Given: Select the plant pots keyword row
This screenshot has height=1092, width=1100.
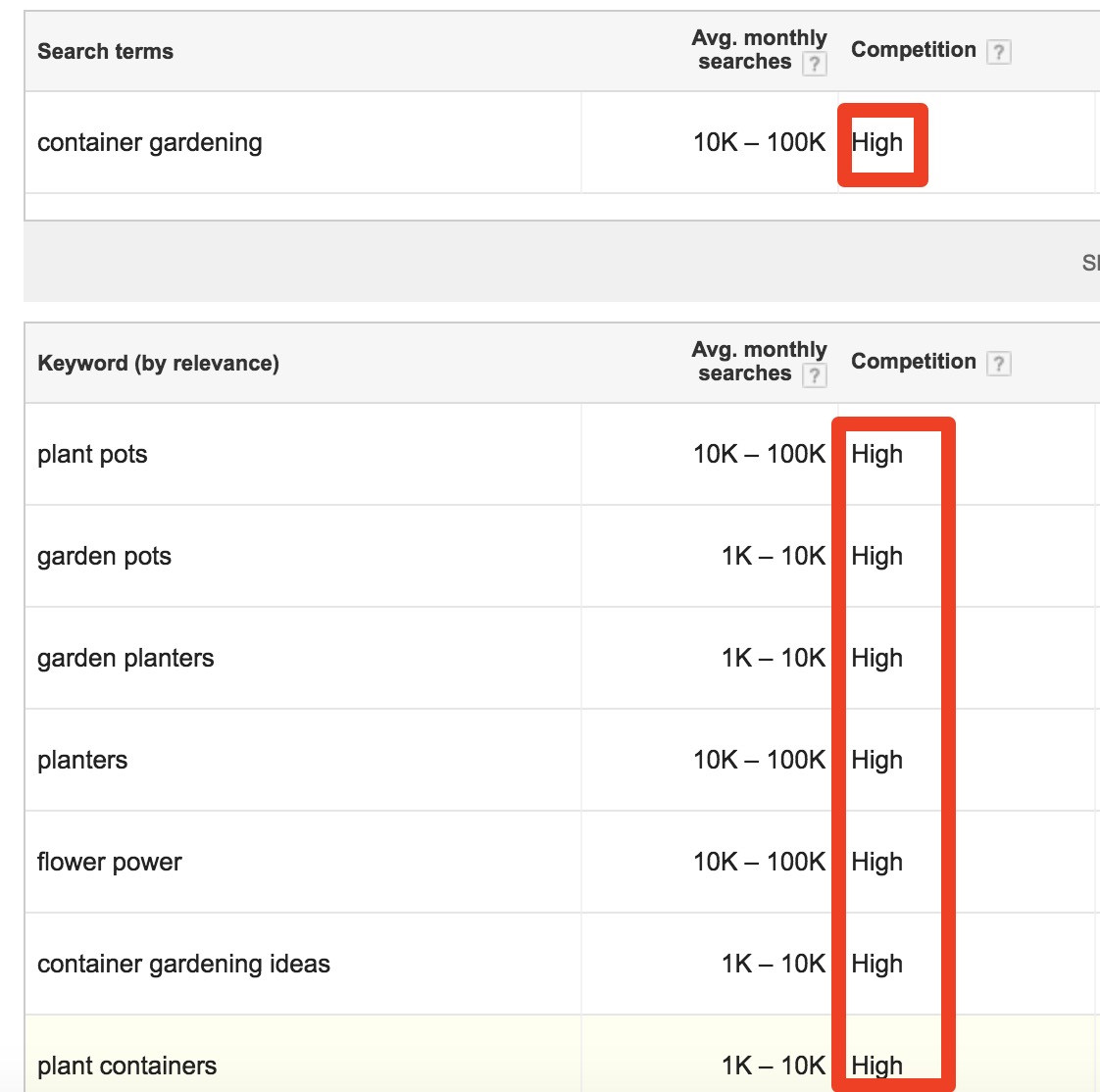Looking at the screenshot, I should pos(91,454).
